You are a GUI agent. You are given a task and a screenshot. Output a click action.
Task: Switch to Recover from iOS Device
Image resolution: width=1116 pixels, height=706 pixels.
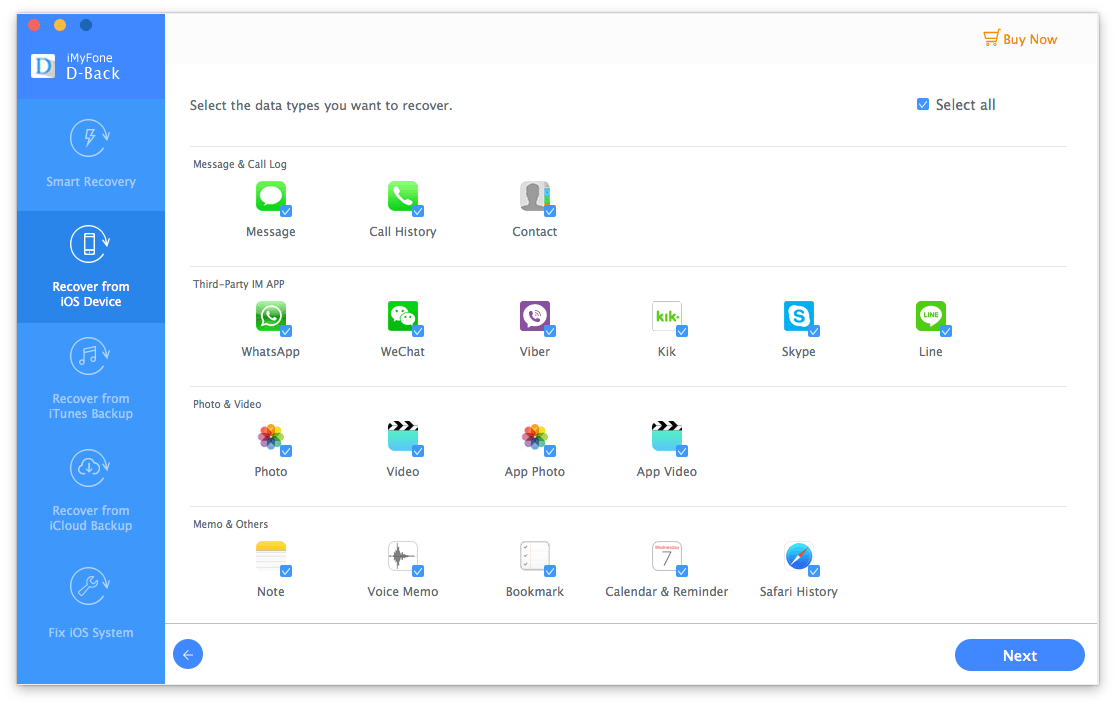91,267
